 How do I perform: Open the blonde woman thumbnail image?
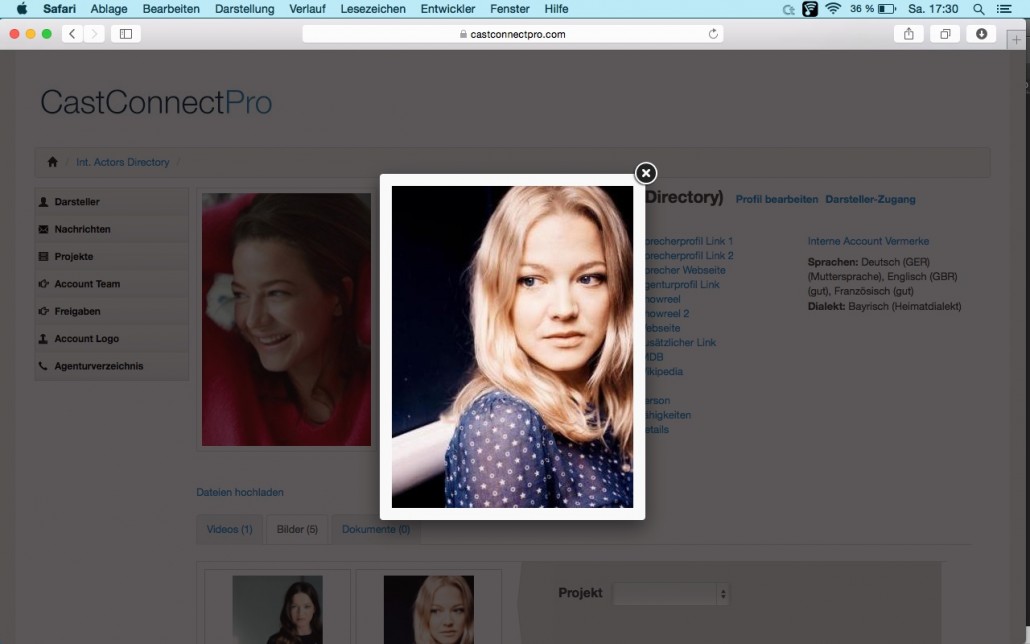pyautogui.click(x=428, y=609)
